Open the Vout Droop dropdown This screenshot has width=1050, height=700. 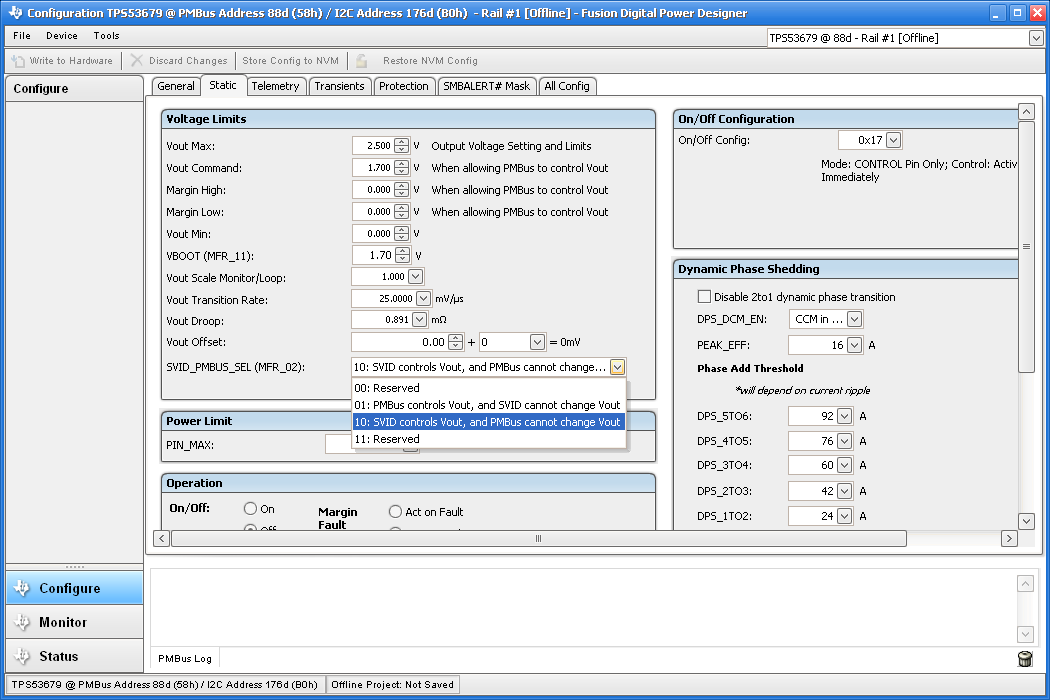pos(419,320)
